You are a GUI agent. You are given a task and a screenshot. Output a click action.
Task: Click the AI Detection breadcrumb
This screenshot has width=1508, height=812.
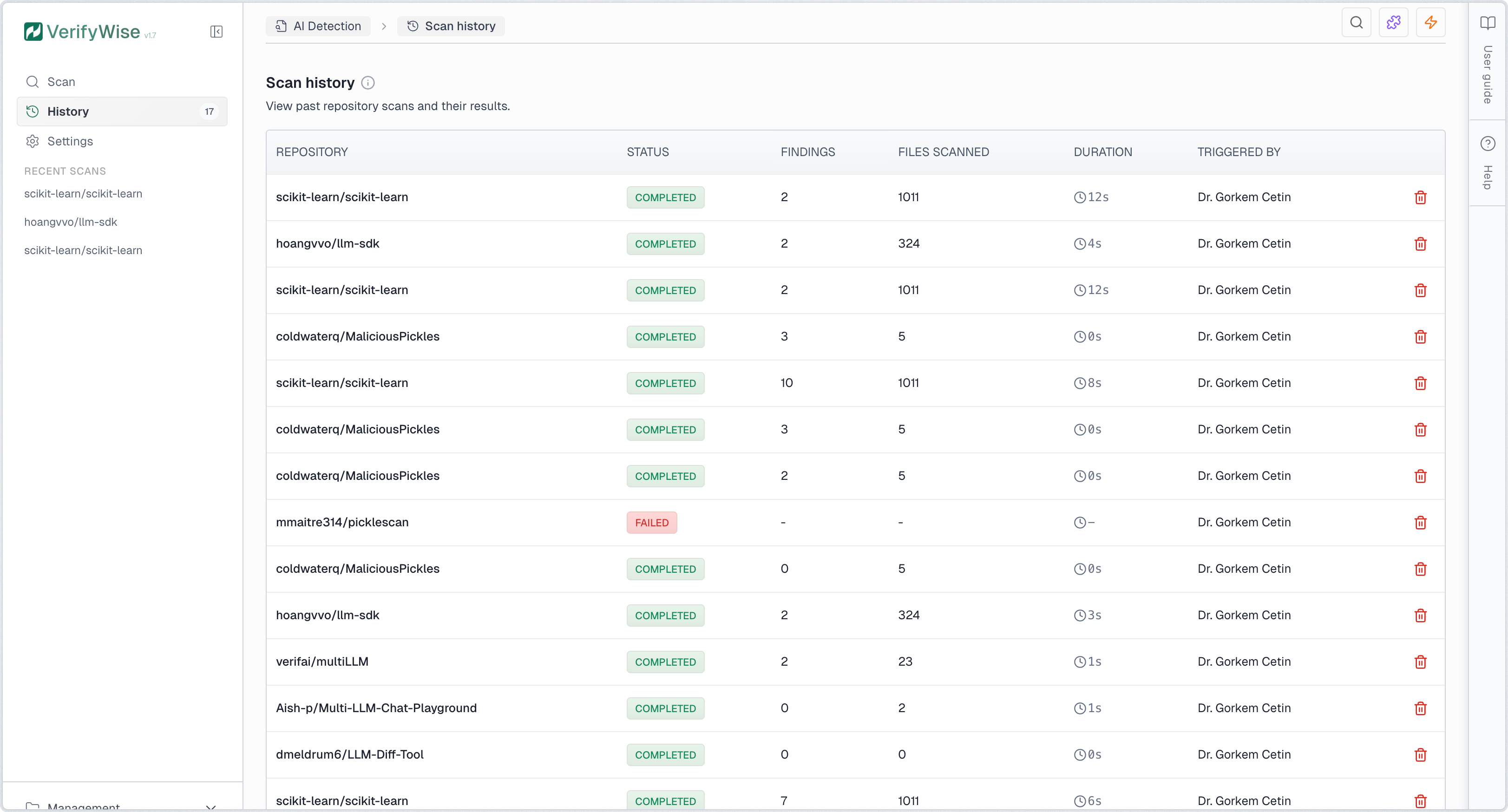click(318, 26)
